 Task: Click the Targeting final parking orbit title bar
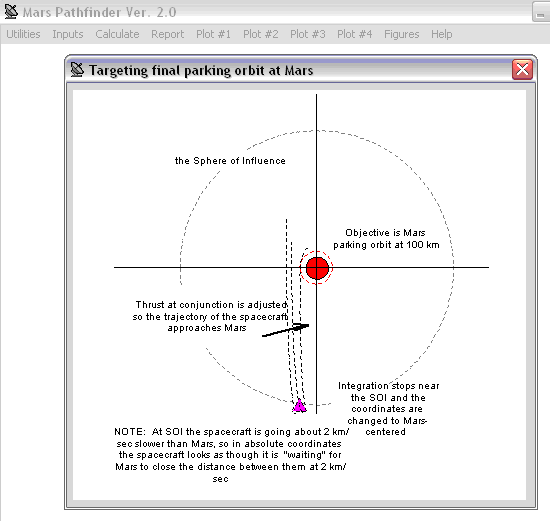289,70
